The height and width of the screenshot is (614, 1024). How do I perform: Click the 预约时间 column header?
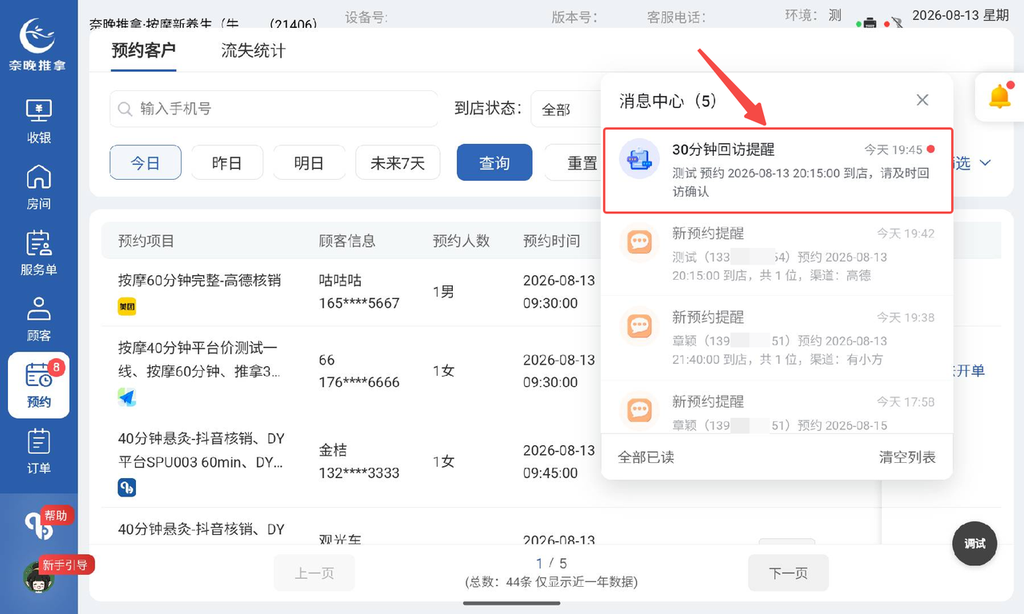551,241
